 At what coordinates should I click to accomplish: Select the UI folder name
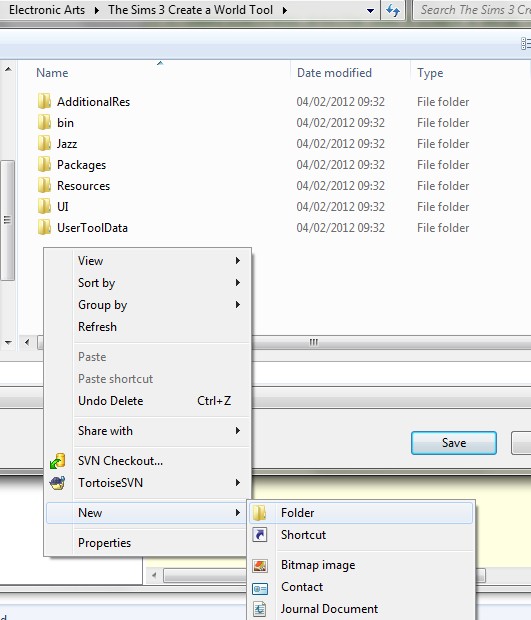pyautogui.click(x=62, y=206)
